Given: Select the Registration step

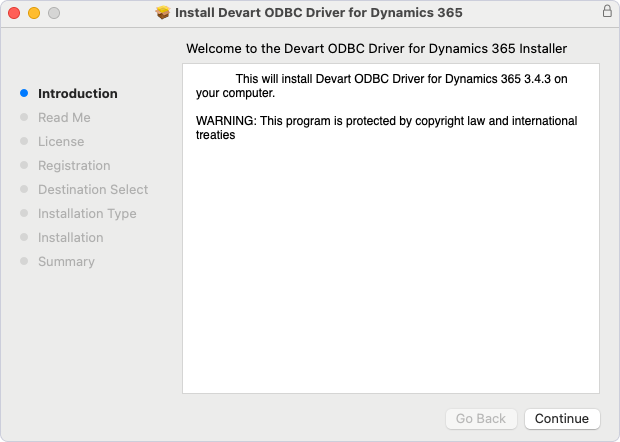Looking at the screenshot, I should click(x=74, y=166).
